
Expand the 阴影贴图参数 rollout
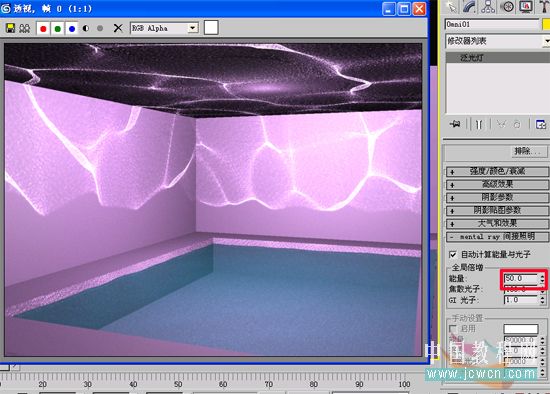pyautogui.click(x=497, y=210)
